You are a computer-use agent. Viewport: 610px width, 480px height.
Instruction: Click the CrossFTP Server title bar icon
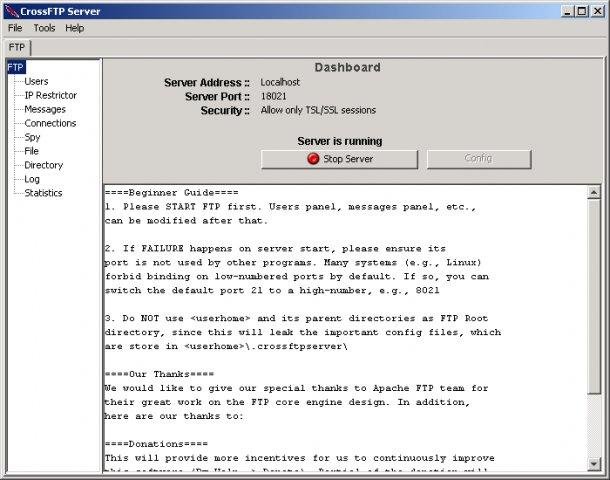(x=12, y=11)
